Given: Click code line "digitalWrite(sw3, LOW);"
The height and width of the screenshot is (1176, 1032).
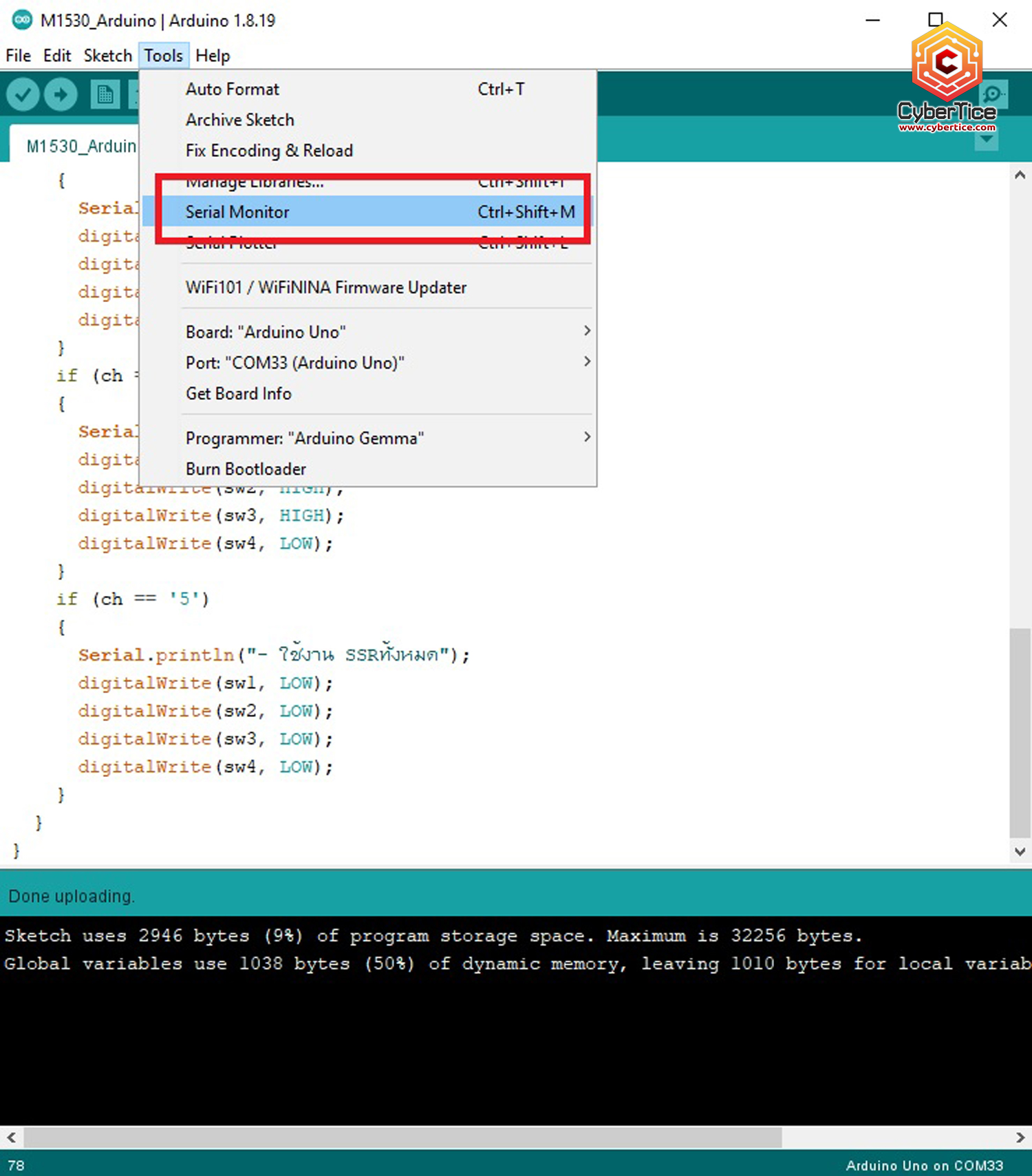Looking at the screenshot, I should click(205, 738).
